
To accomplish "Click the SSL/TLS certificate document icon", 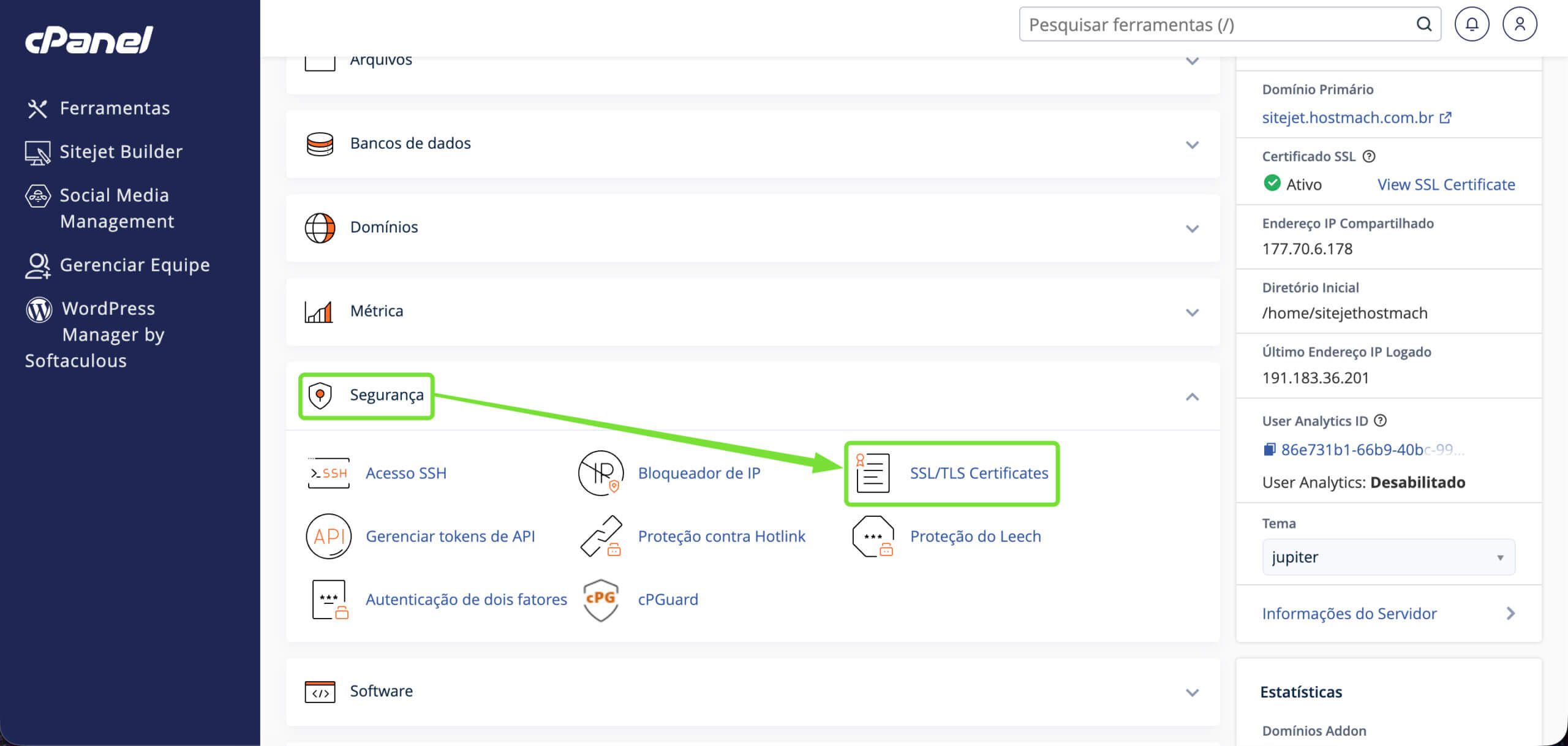I will point(872,473).
